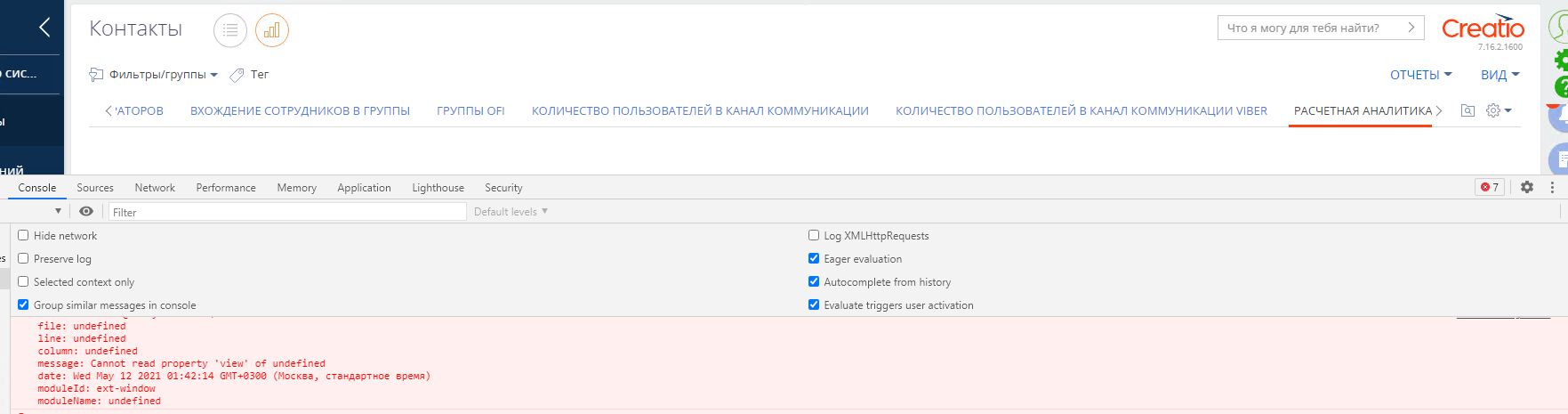Open DevTools settings gear

coord(1527,187)
